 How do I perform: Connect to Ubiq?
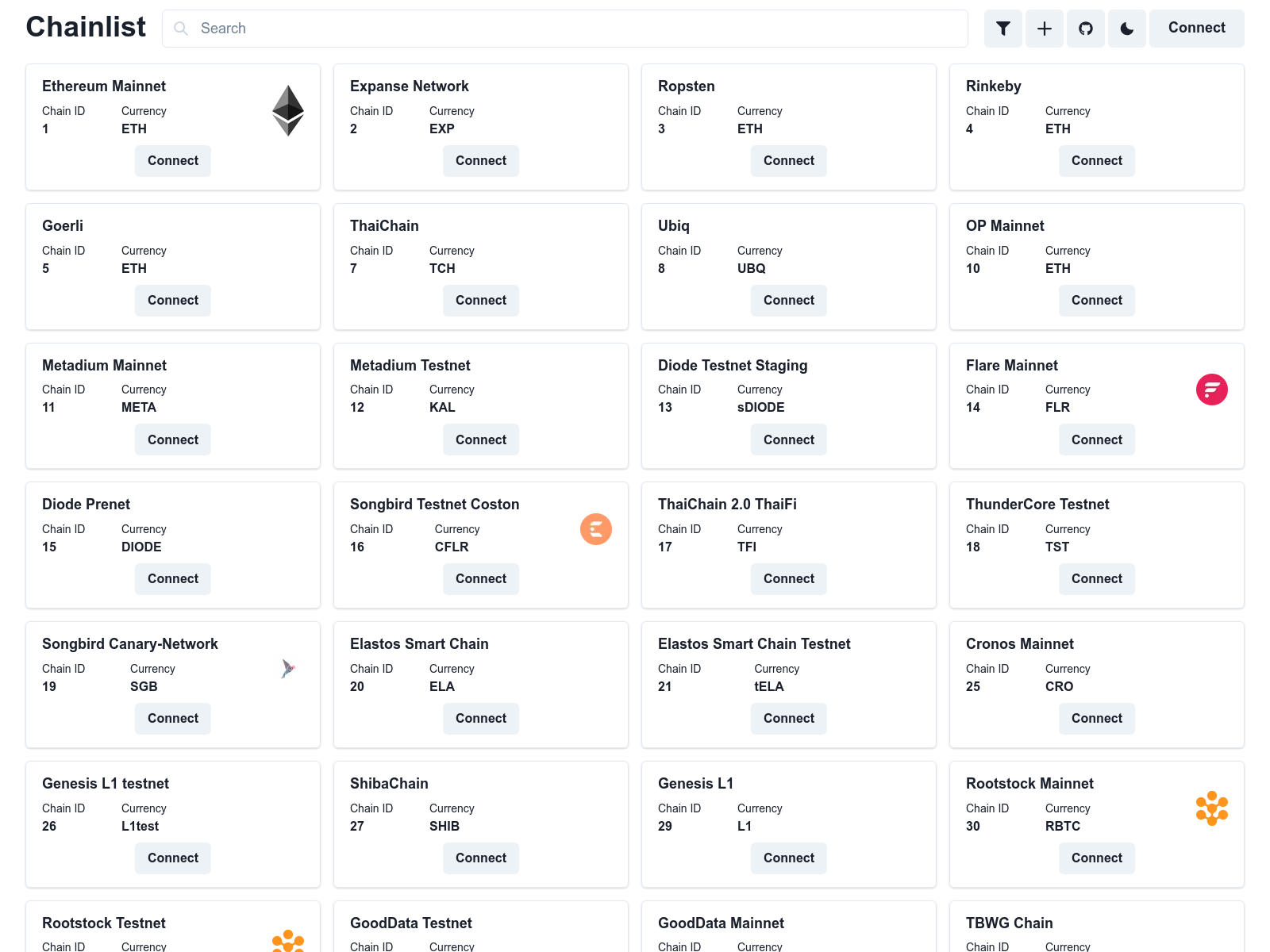tap(789, 301)
